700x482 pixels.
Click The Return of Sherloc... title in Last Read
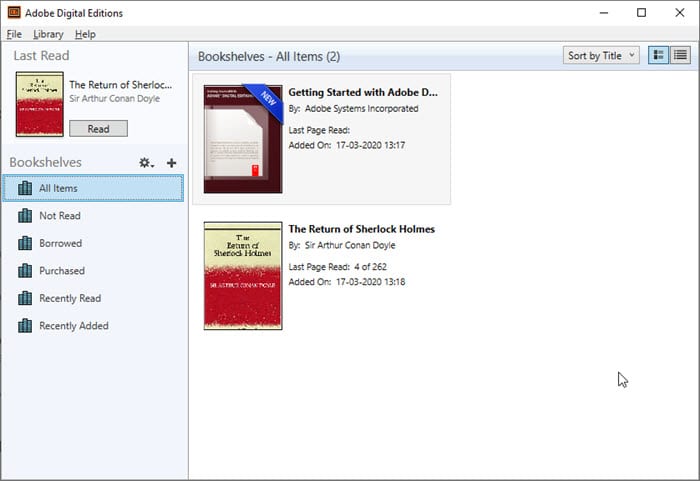121,85
